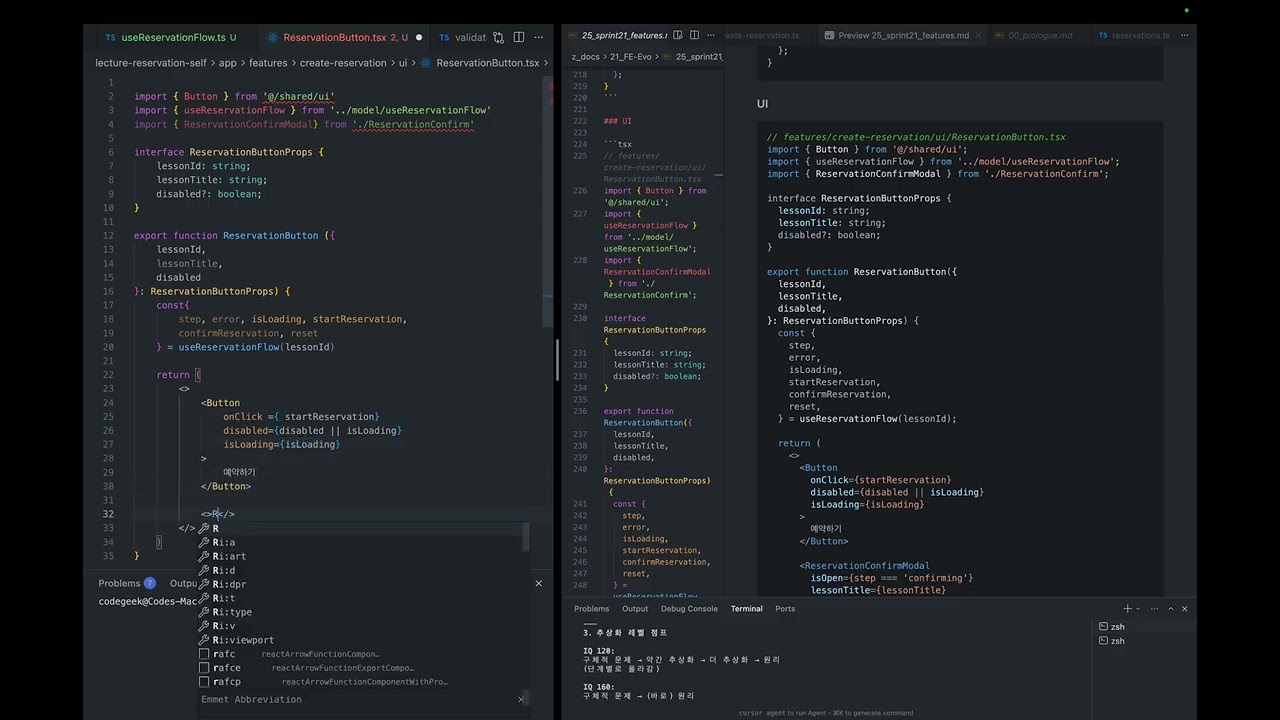
Task: Click the left editor minimap scrollbar
Action: [x=550, y=200]
